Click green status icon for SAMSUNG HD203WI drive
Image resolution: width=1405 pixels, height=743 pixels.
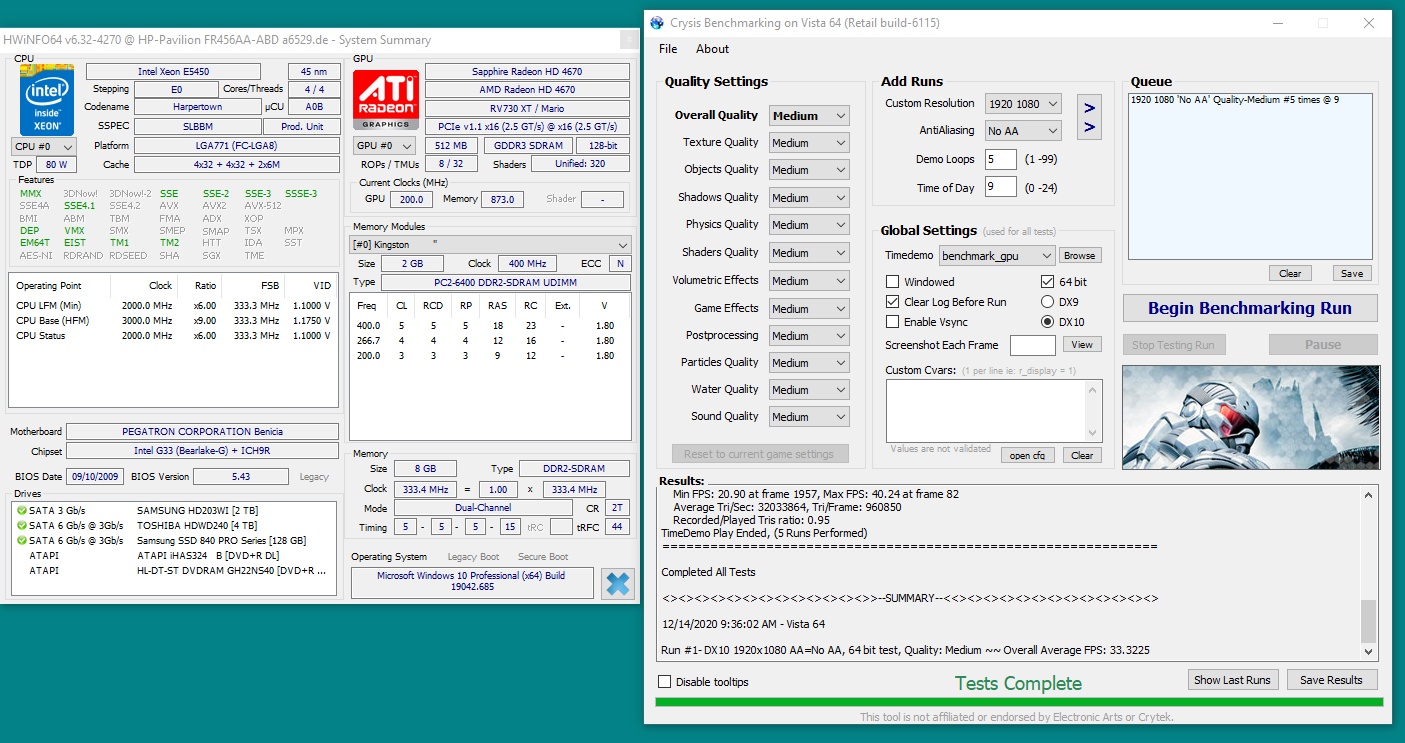22,510
